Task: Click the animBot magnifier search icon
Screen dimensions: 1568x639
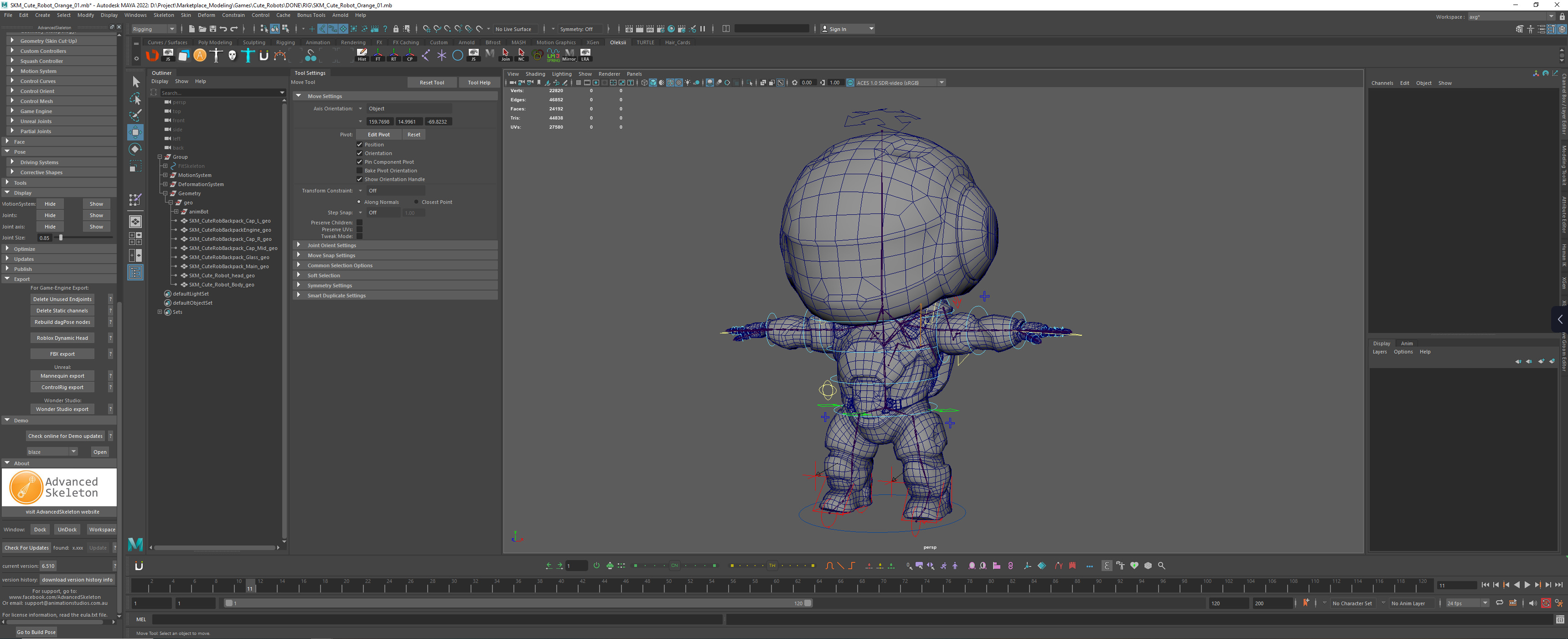Action: pos(1161,566)
